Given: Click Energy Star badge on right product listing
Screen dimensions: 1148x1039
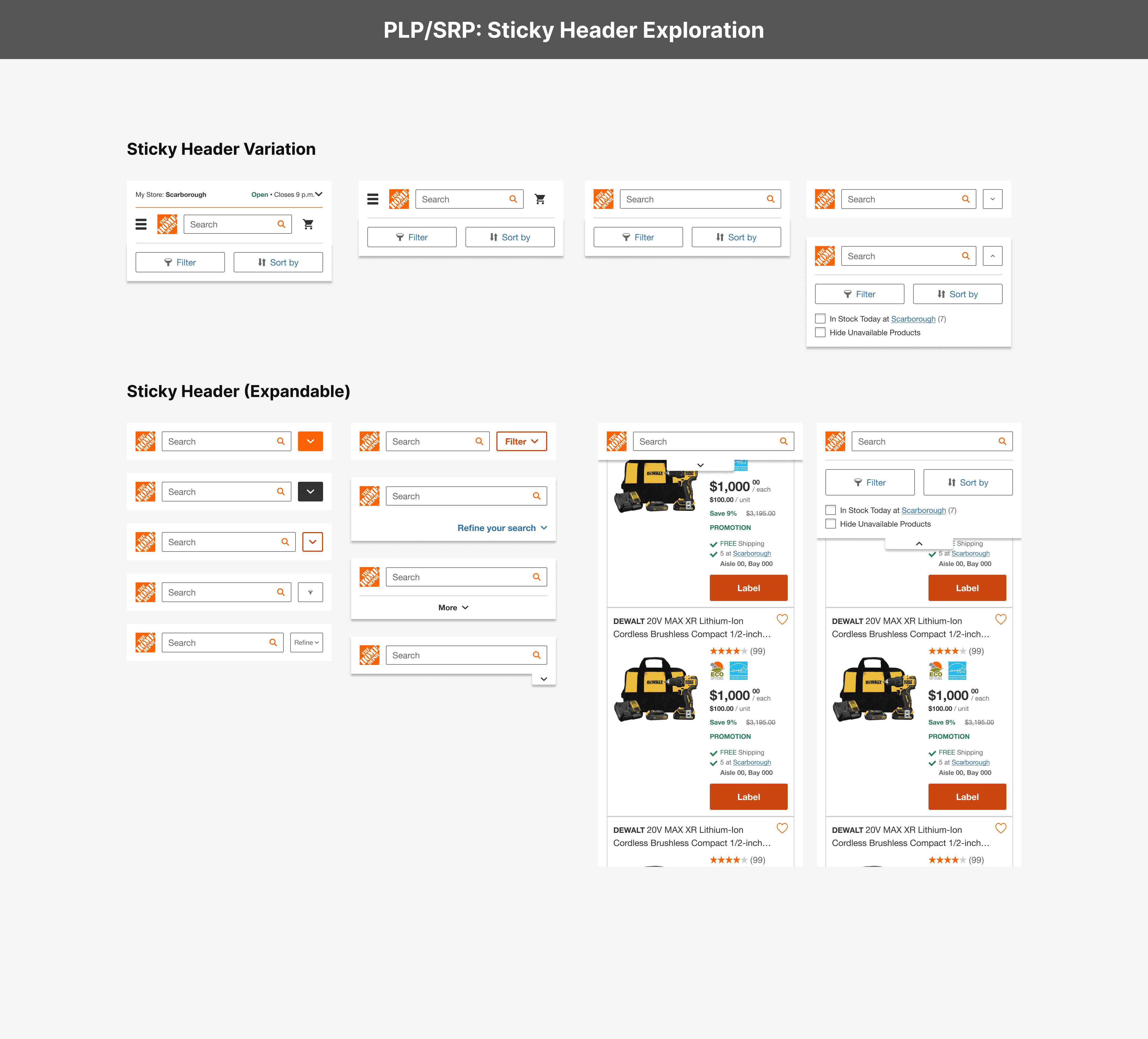Looking at the screenshot, I should click(957, 670).
